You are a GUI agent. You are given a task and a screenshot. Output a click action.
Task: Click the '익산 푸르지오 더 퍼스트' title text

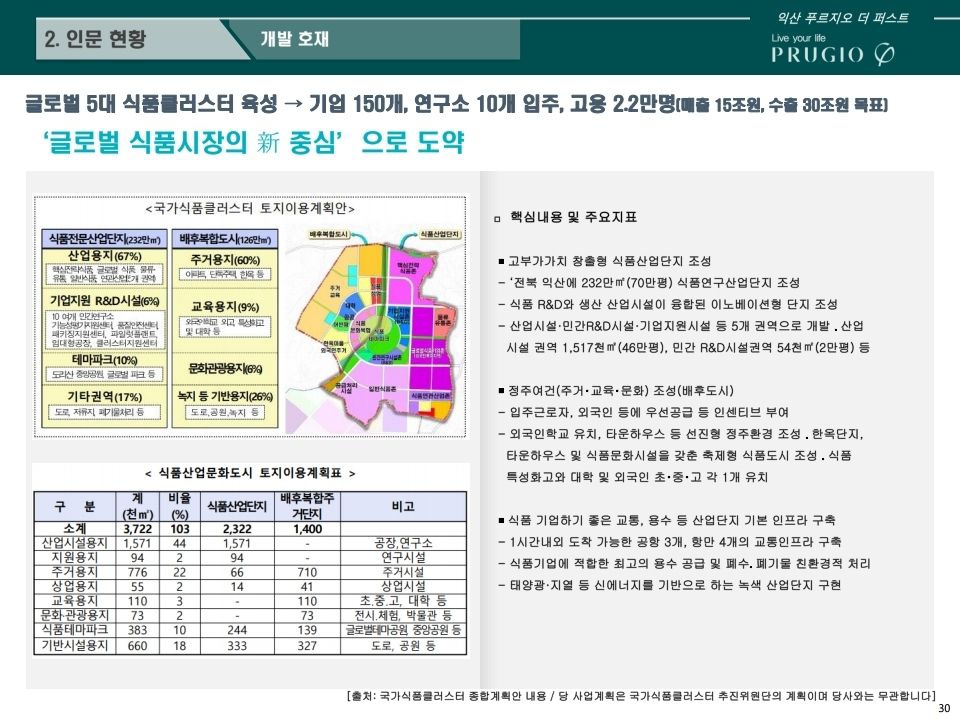click(843, 18)
